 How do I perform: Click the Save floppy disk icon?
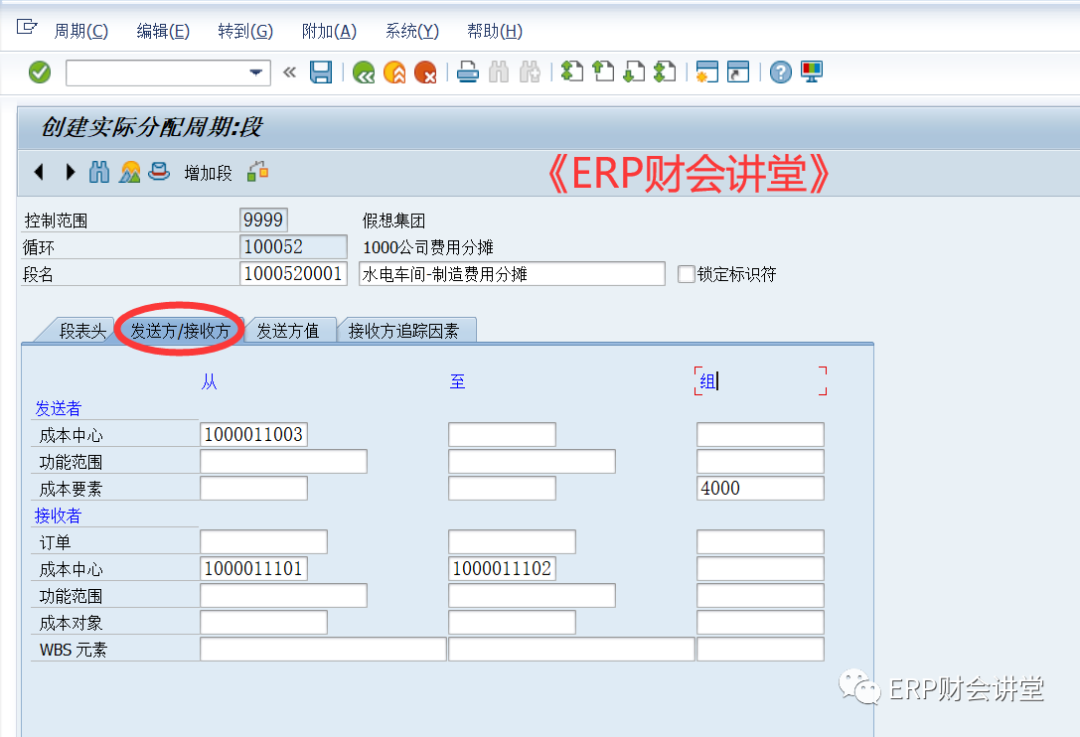click(x=320, y=72)
